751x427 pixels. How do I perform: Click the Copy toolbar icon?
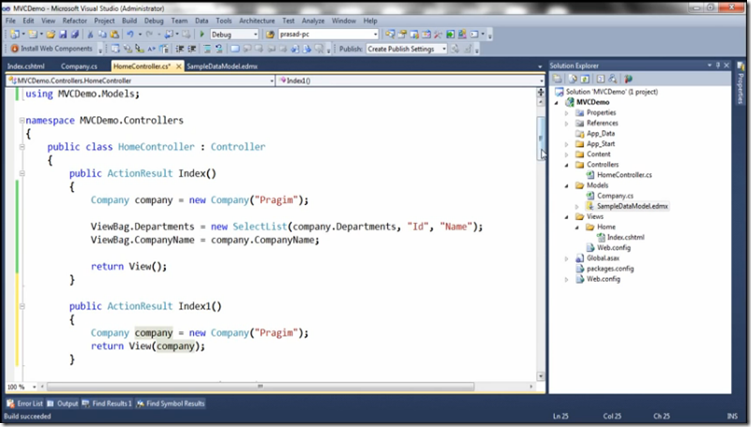[x=102, y=34]
